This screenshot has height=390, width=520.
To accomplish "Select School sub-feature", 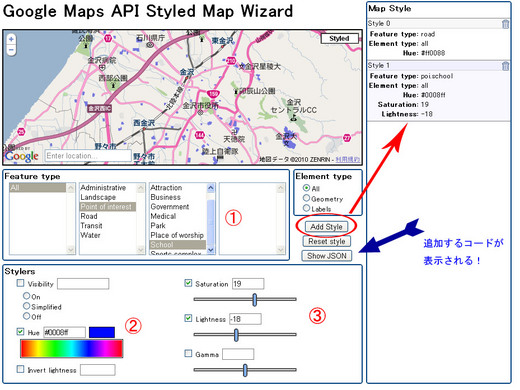I will click(x=178, y=245).
